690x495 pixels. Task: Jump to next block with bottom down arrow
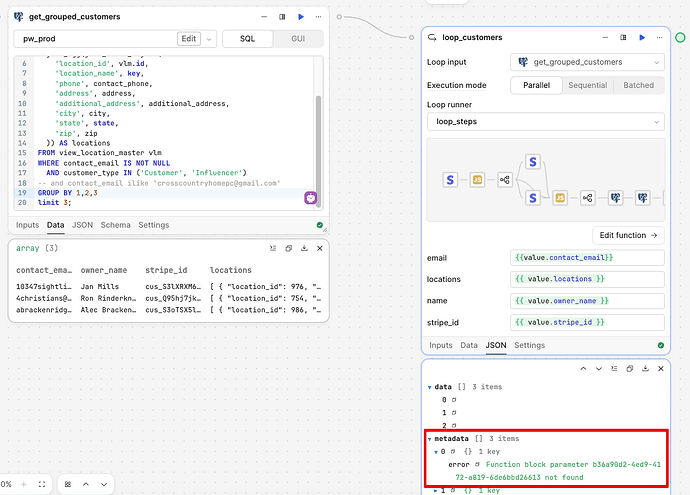[x=104, y=484]
